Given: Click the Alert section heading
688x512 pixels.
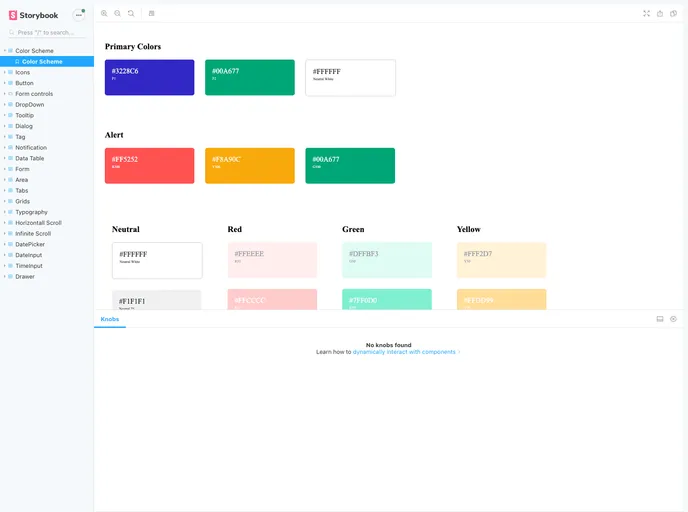Looking at the screenshot, I should click(x=114, y=135).
